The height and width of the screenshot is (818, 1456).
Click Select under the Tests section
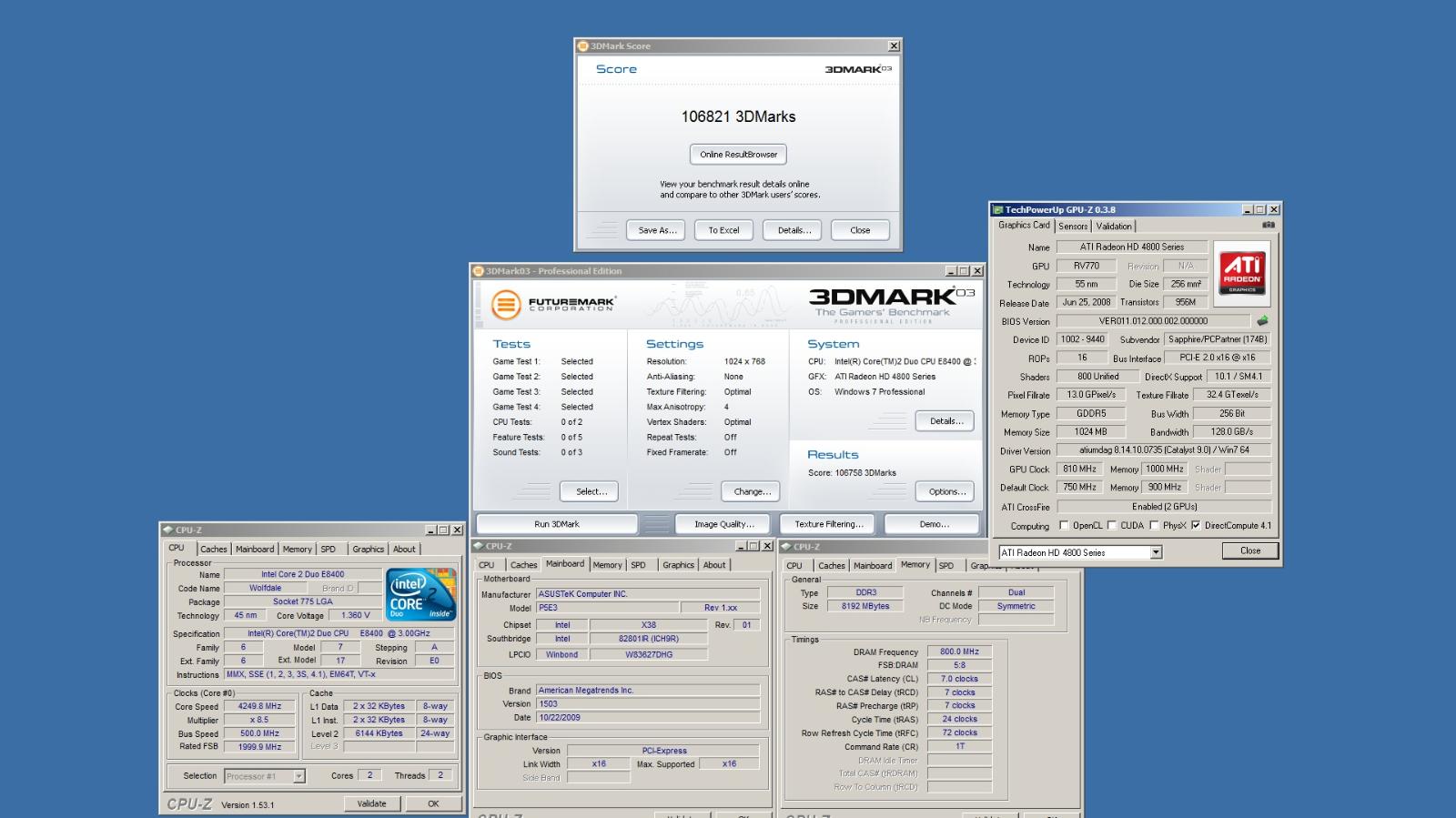(590, 491)
